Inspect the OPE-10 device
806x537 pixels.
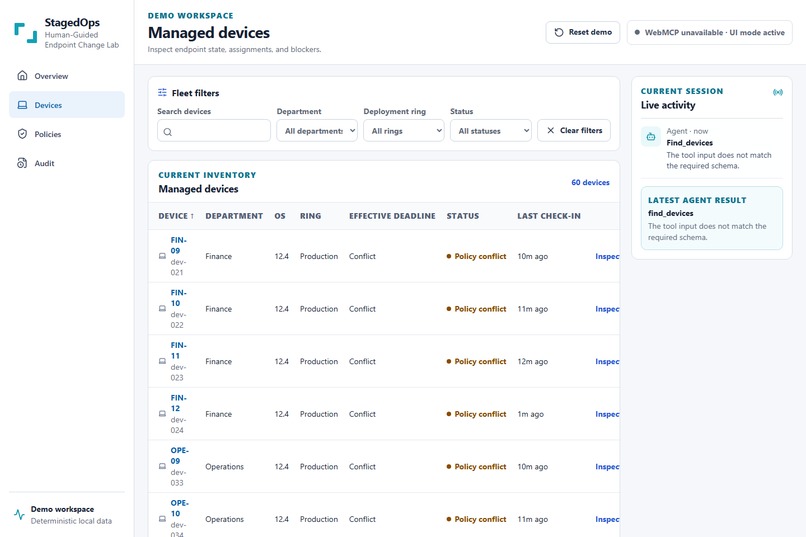pyautogui.click(x=607, y=519)
